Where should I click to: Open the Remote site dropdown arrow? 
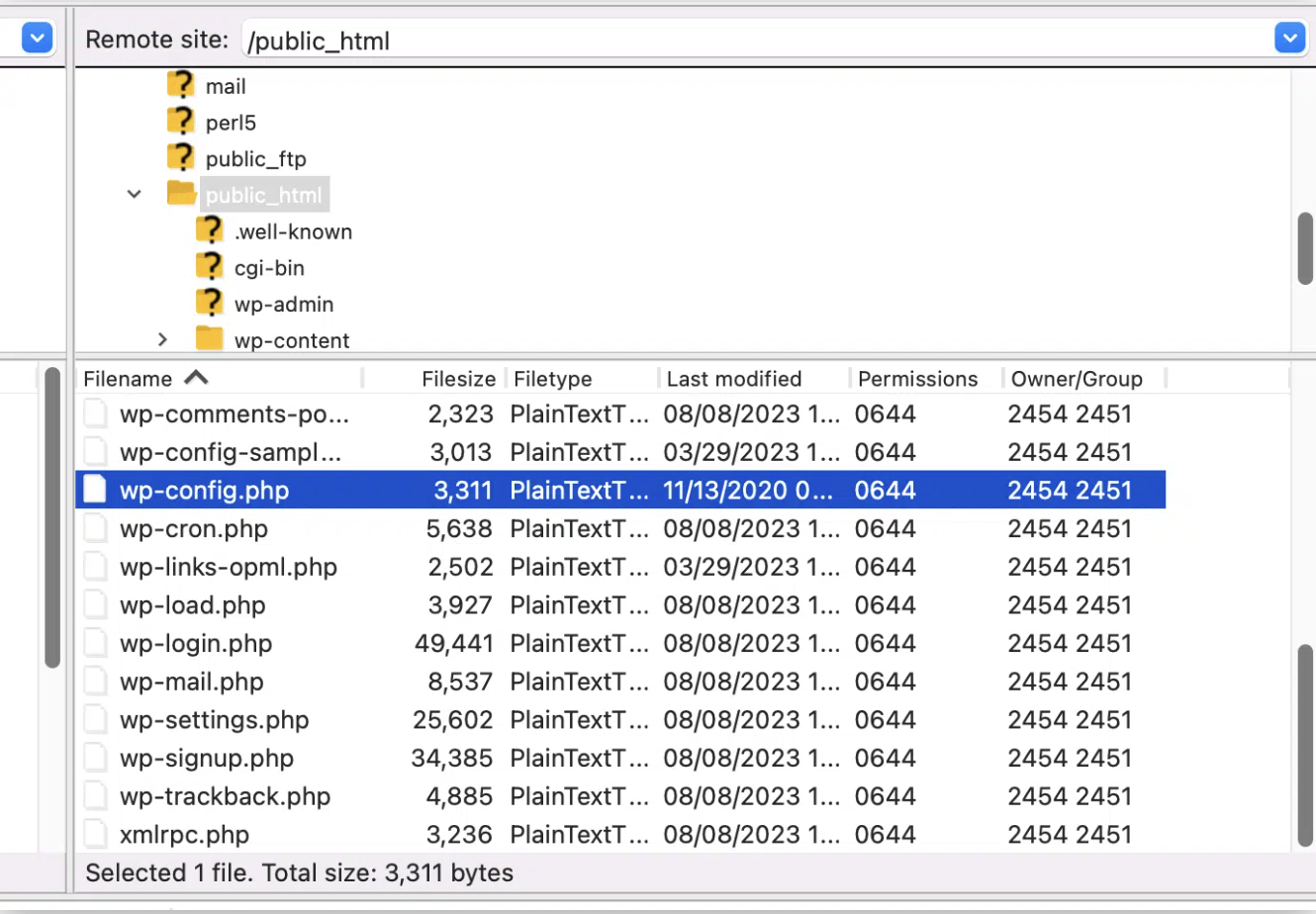coord(1290,38)
